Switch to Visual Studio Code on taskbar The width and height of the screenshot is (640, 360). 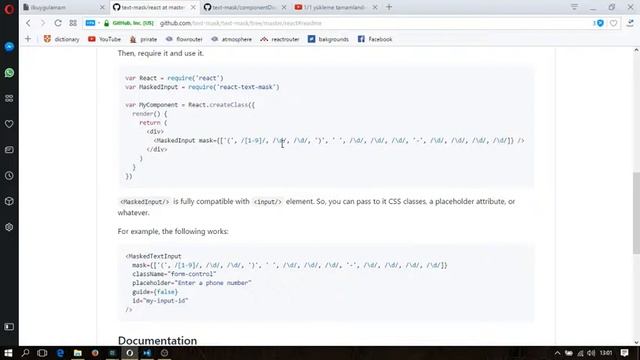pyautogui.click(x=147, y=353)
